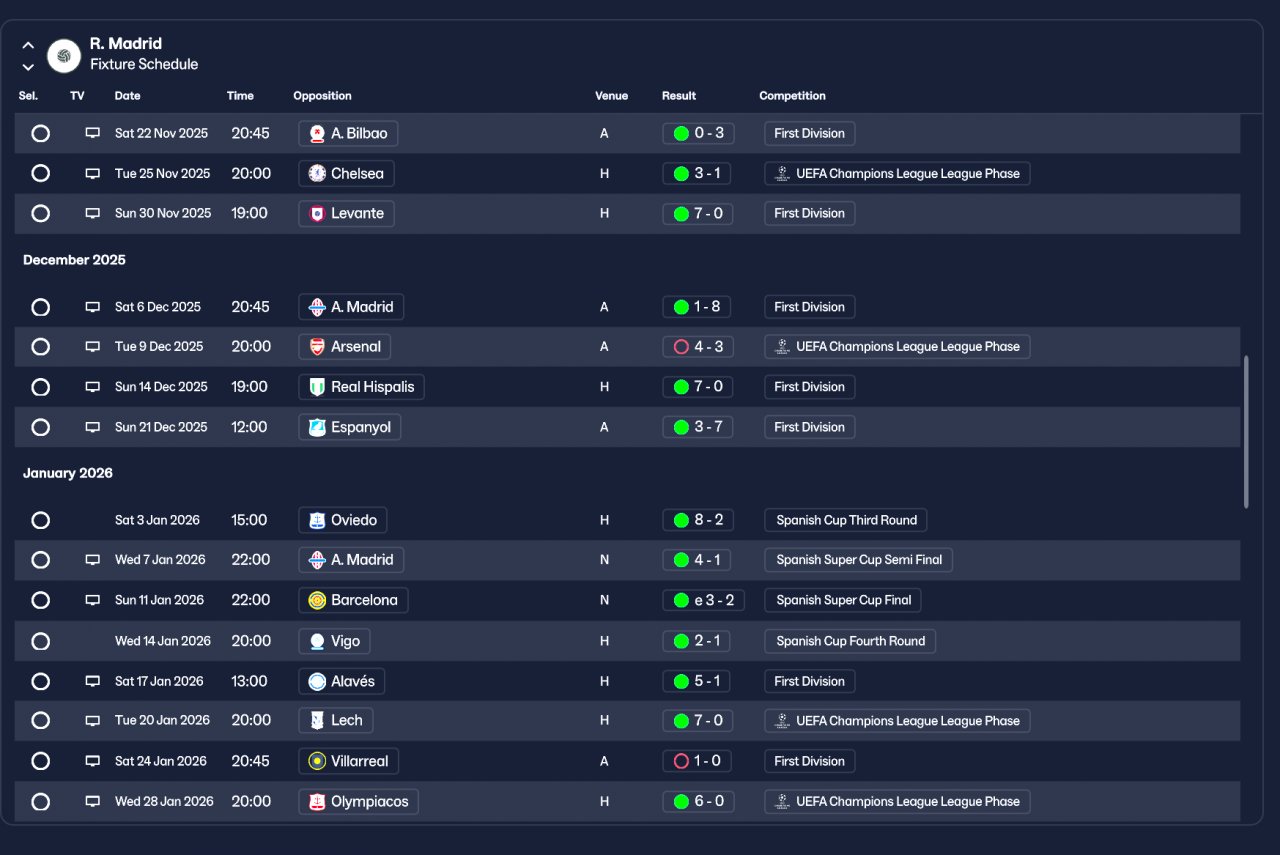View the 1 - 8 result against A. Madrid
This screenshot has width=1280, height=855.
pyautogui.click(x=697, y=307)
